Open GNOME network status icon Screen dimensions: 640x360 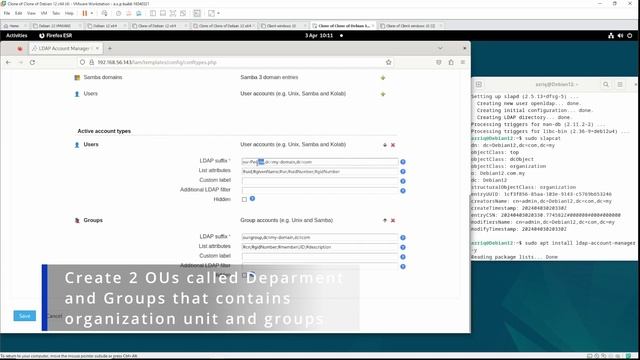[x=611, y=36]
